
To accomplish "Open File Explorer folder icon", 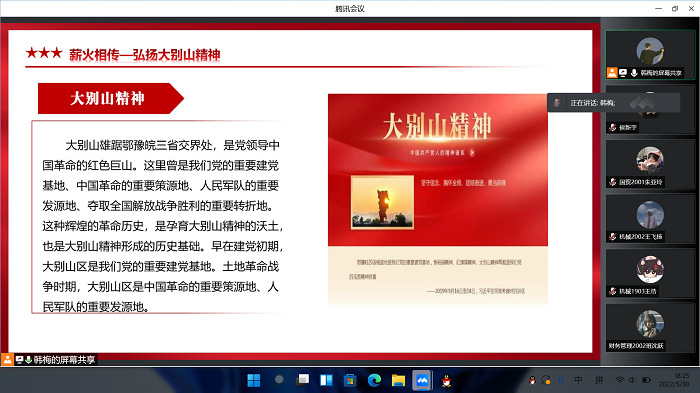I will click(x=398, y=380).
